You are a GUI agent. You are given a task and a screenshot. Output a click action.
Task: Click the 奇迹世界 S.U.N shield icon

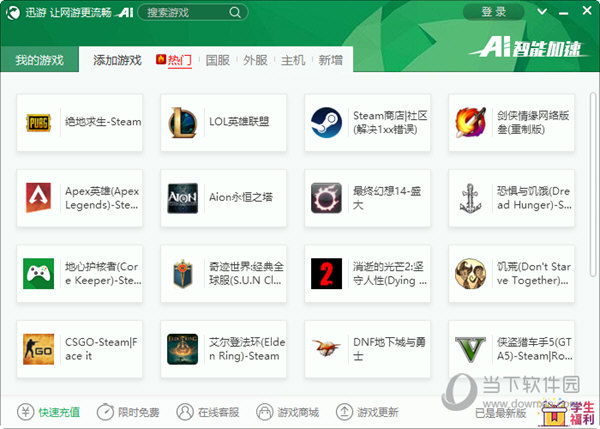click(183, 273)
